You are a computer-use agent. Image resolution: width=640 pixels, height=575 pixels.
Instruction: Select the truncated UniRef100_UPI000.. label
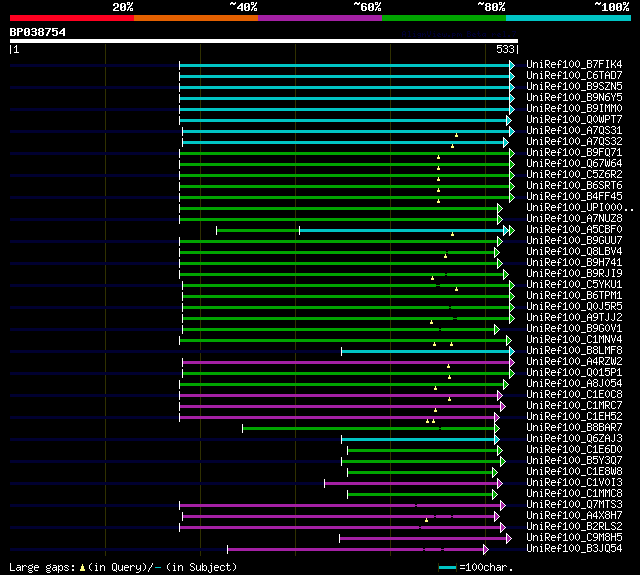tap(580, 208)
